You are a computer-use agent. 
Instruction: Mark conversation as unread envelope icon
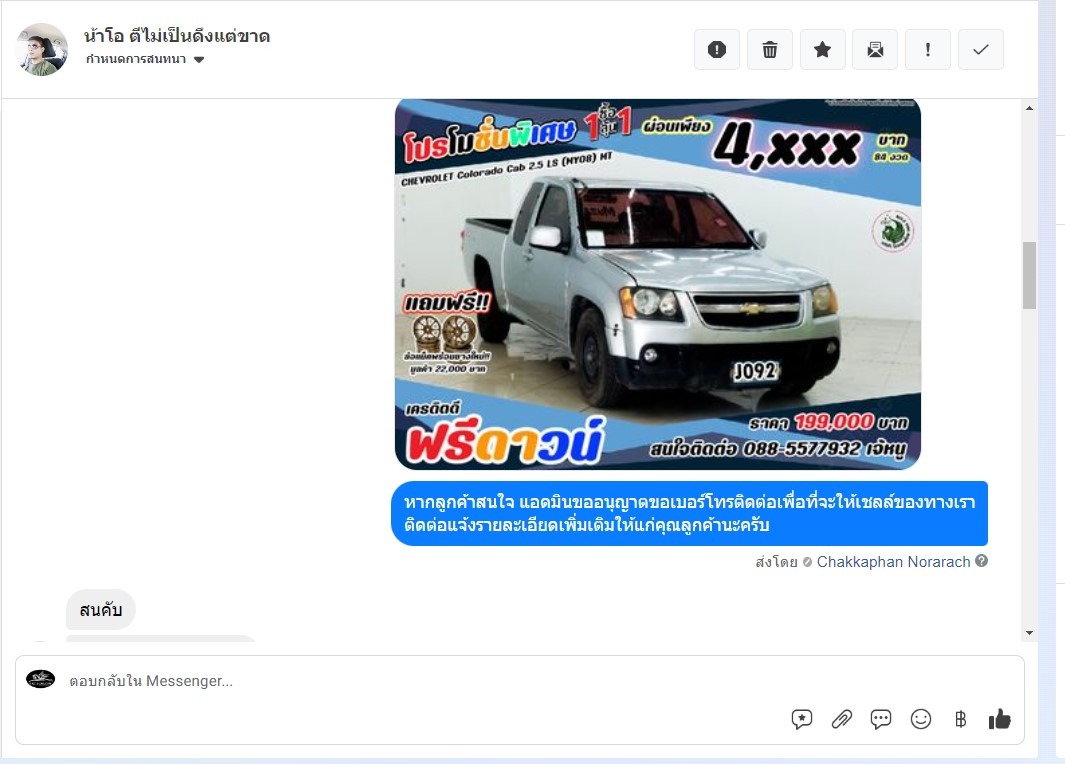point(875,50)
